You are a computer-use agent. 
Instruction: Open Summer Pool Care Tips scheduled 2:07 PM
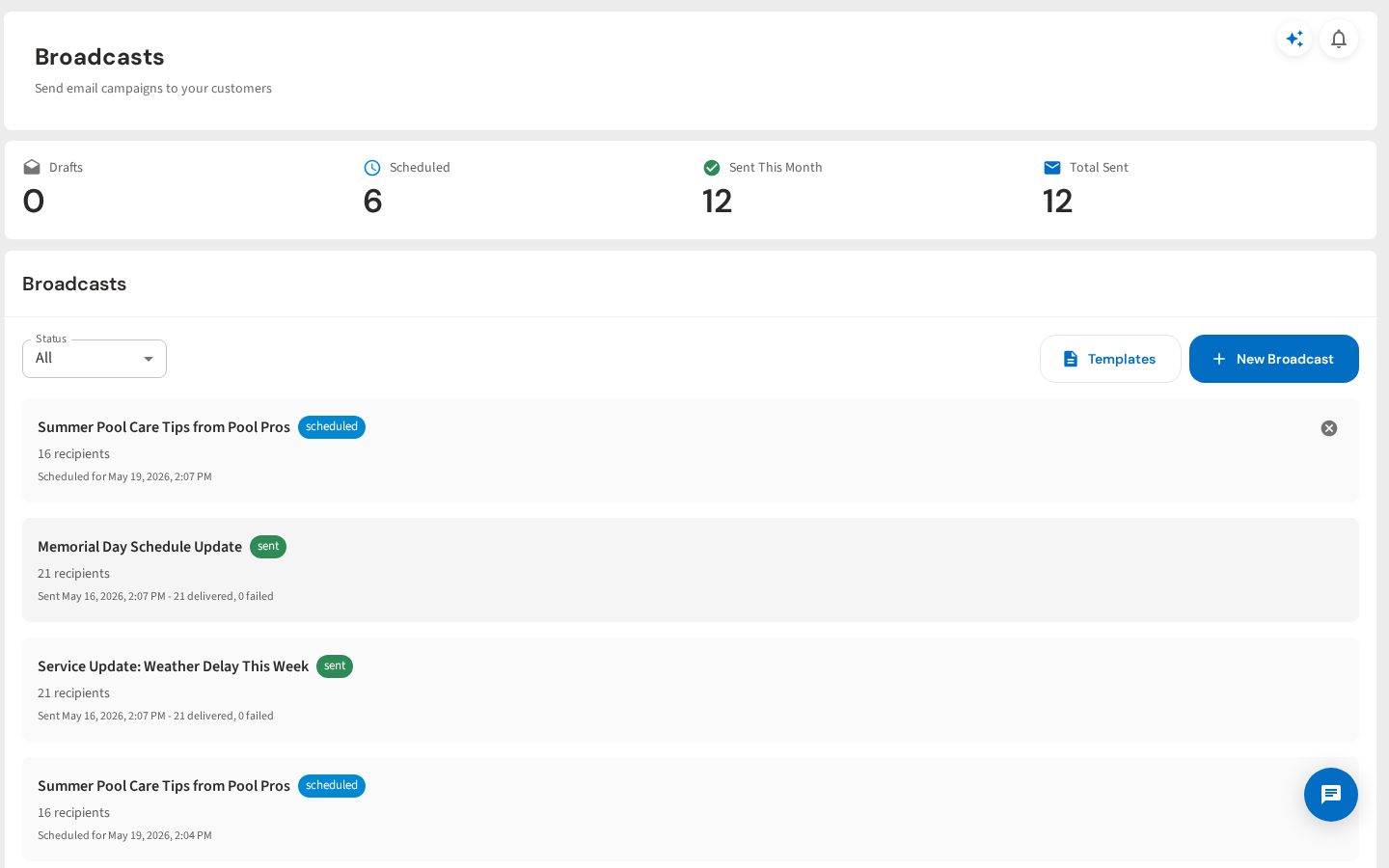click(691, 450)
